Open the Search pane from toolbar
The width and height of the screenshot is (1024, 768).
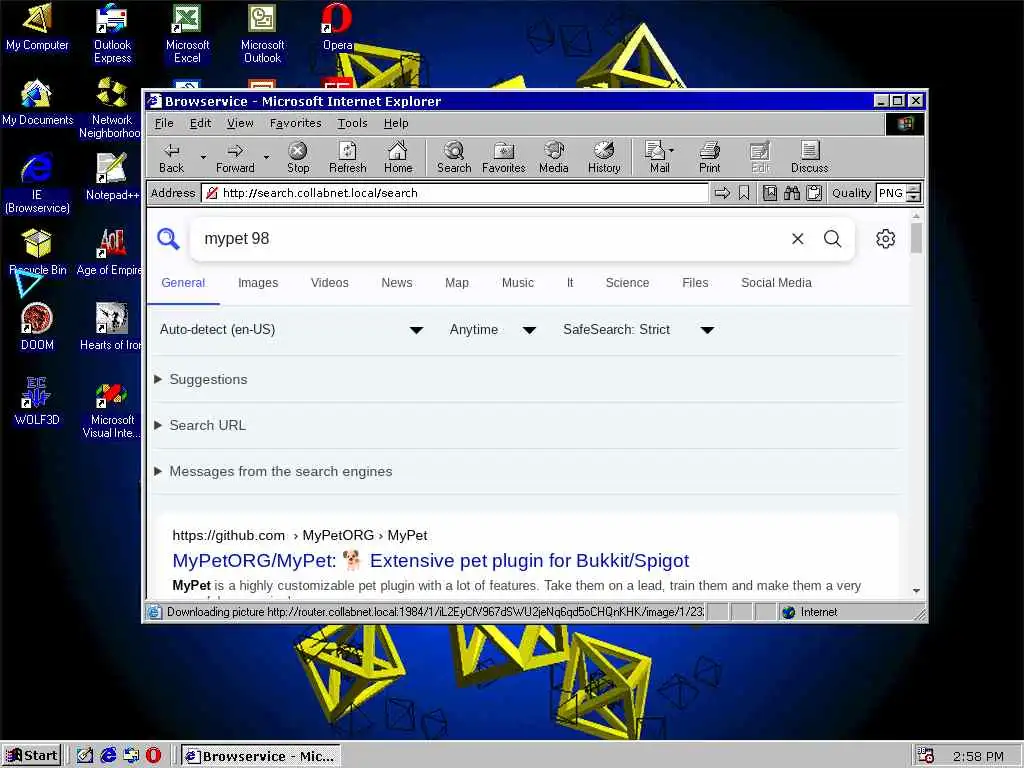coord(454,157)
